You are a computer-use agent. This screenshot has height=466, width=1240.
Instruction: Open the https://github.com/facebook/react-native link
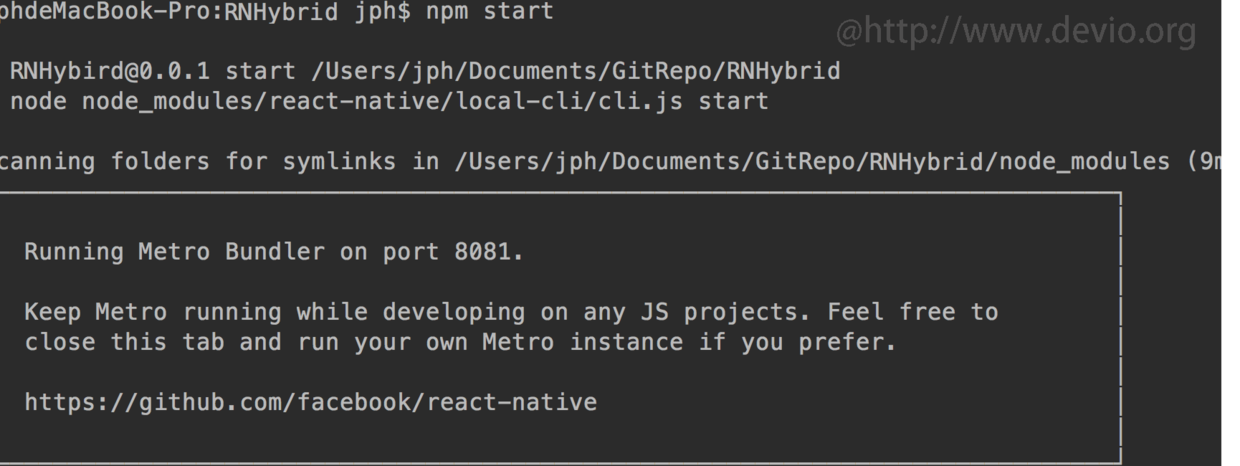tap(310, 403)
